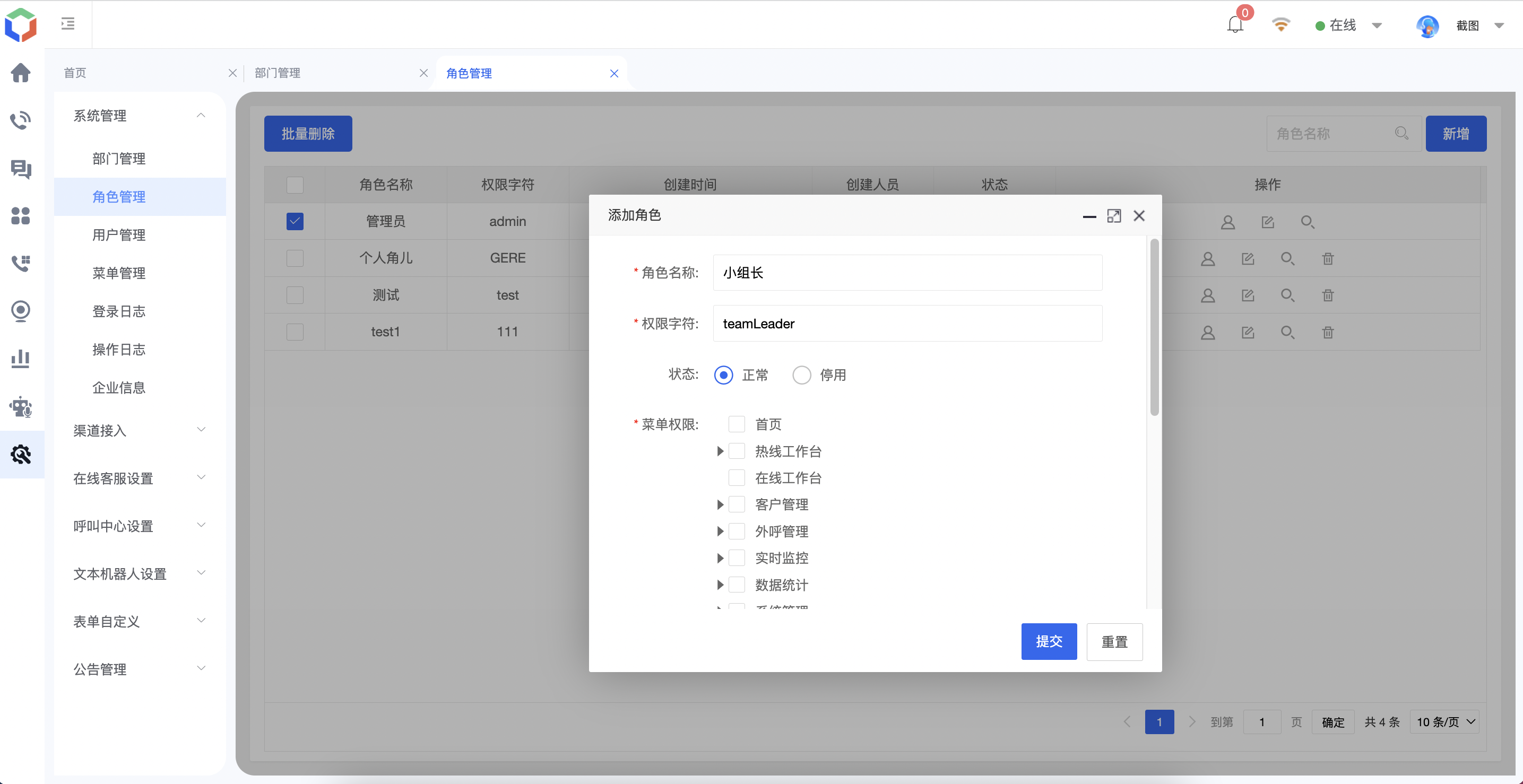Click the view magnifier icon in 管理员 row
The height and width of the screenshot is (784, 1523).
coord(1307,222)
